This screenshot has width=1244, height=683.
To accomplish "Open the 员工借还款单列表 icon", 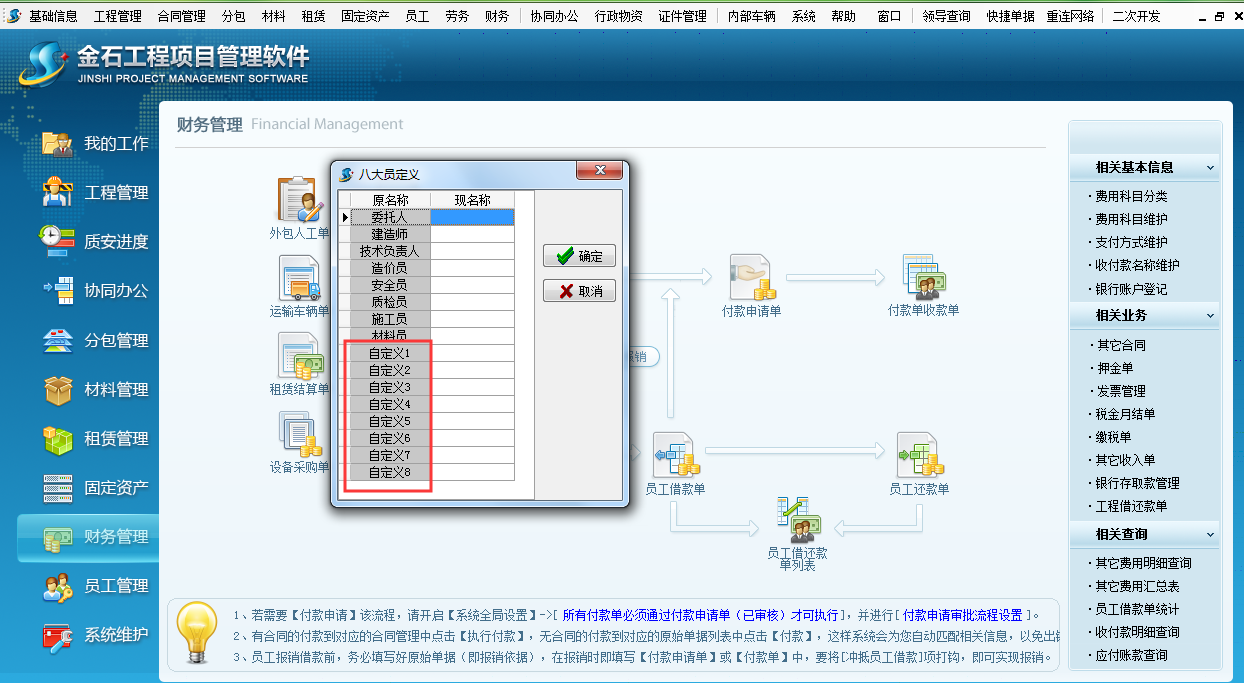I will pyautogui.click(x=797, y=534).
